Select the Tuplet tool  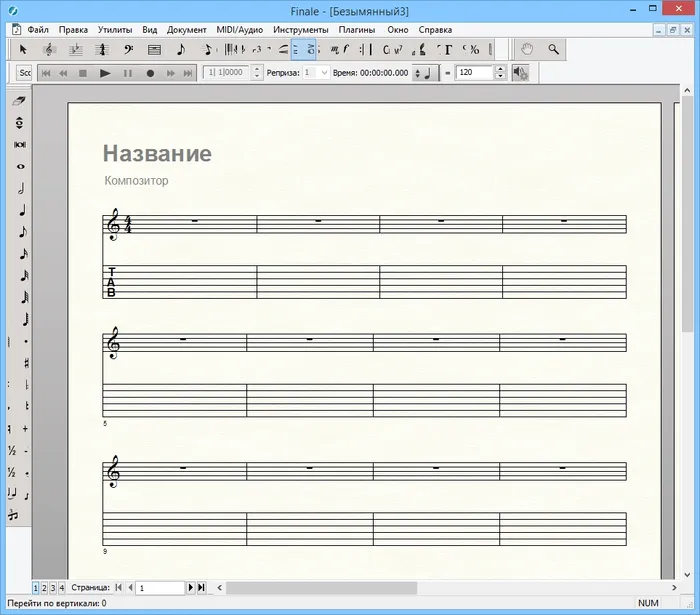(x=260, y=50)
